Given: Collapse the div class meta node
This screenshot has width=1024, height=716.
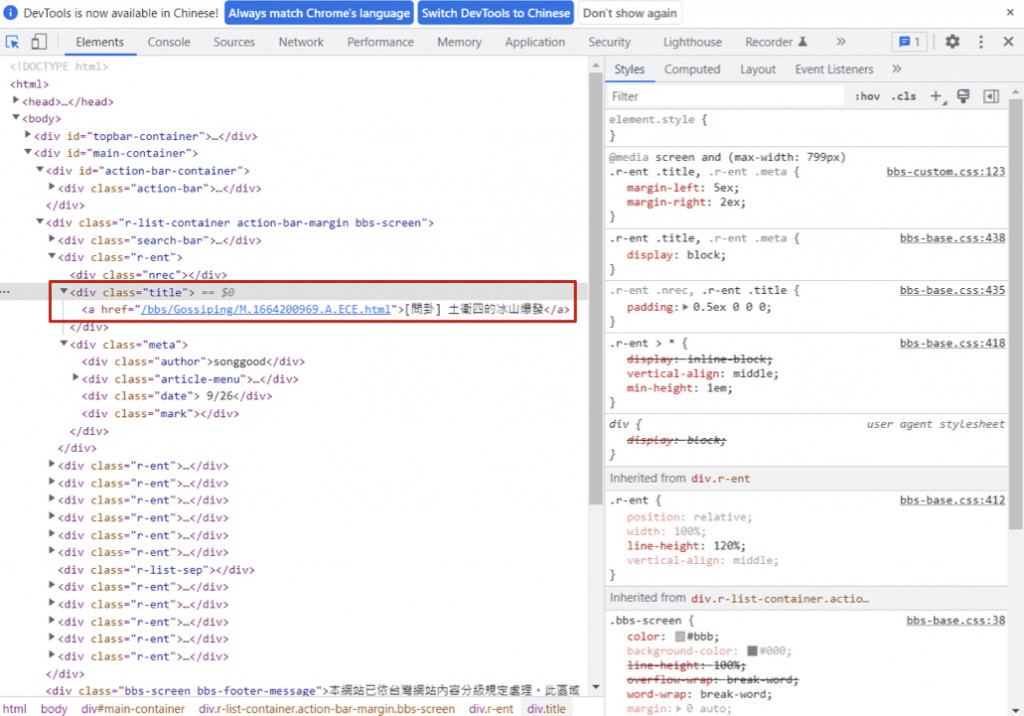Looking at the screenshot, I should click(63, 343).
